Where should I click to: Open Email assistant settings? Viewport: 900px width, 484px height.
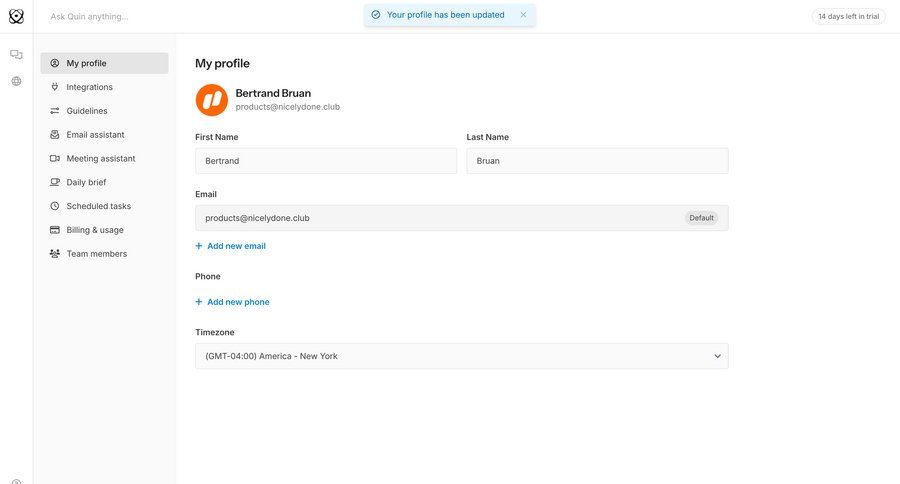[x=95, y=135]
